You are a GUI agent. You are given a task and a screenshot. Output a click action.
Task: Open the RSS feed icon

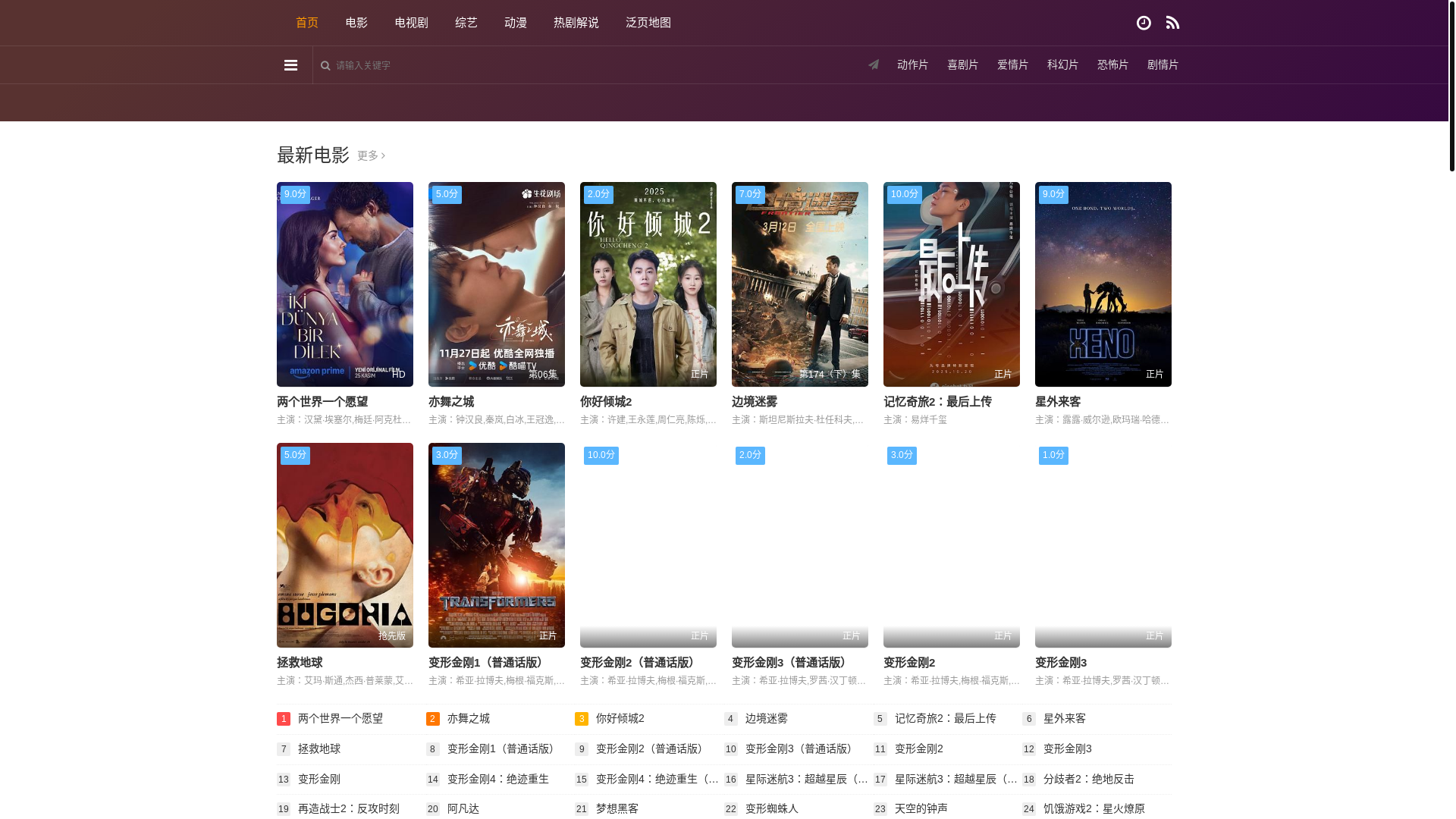[x=1172, y=23]
